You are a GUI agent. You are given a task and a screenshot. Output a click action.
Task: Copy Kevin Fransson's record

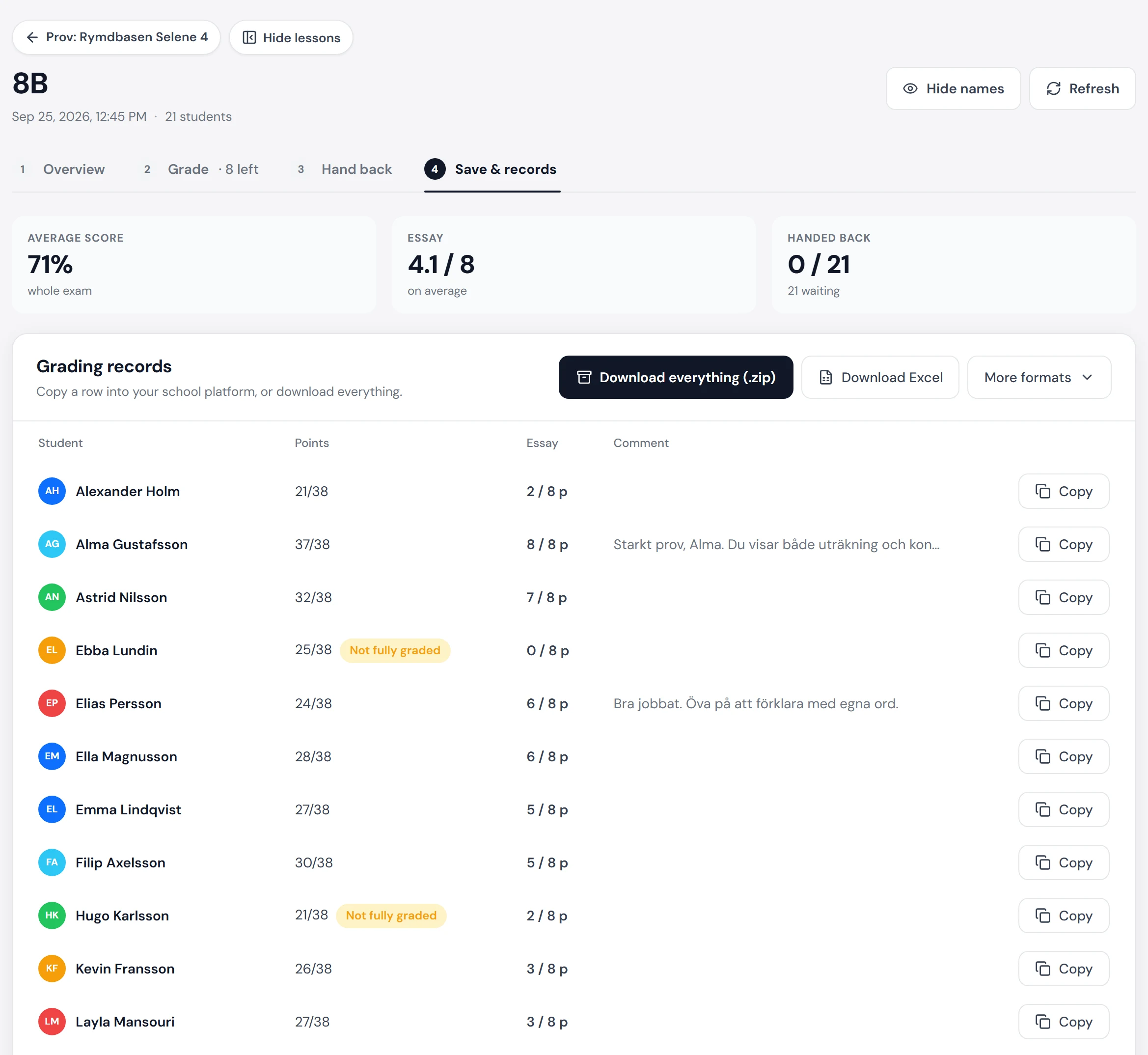tap(1064, 969)
